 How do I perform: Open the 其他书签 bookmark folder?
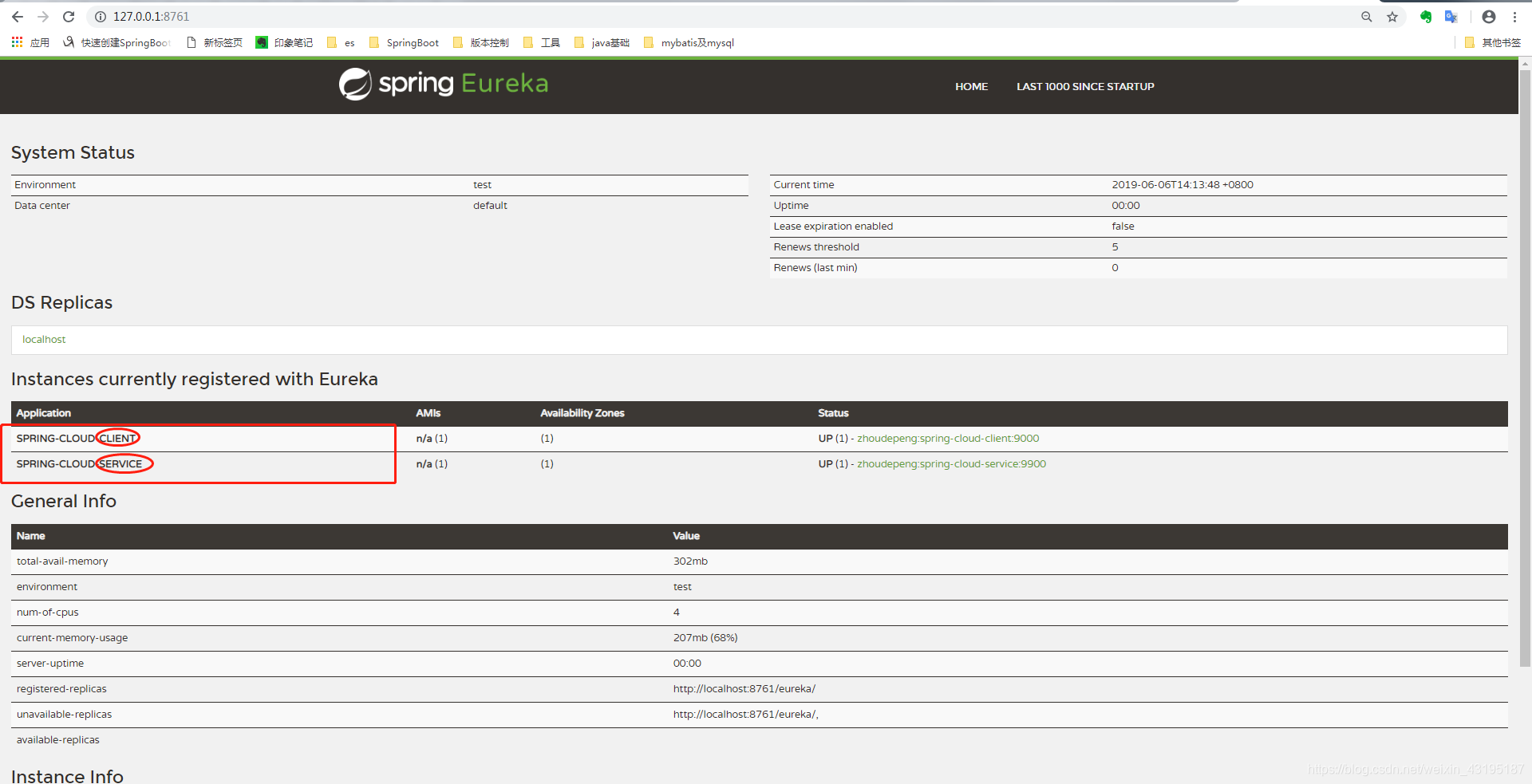tap(1493, 42)
